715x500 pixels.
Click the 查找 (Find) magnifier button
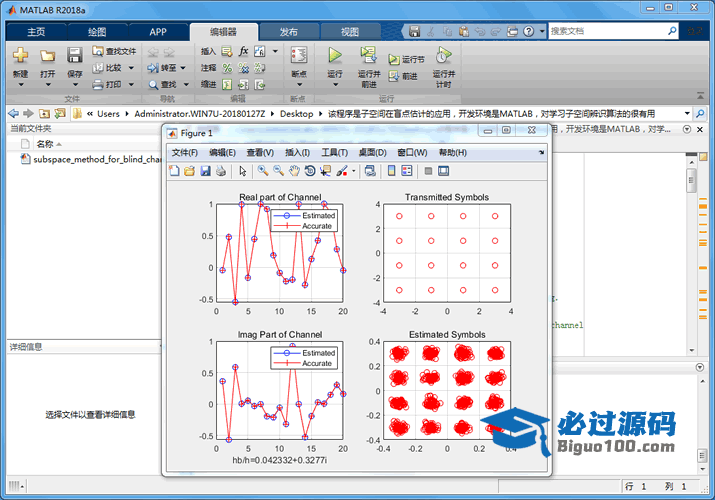[162, 84]
